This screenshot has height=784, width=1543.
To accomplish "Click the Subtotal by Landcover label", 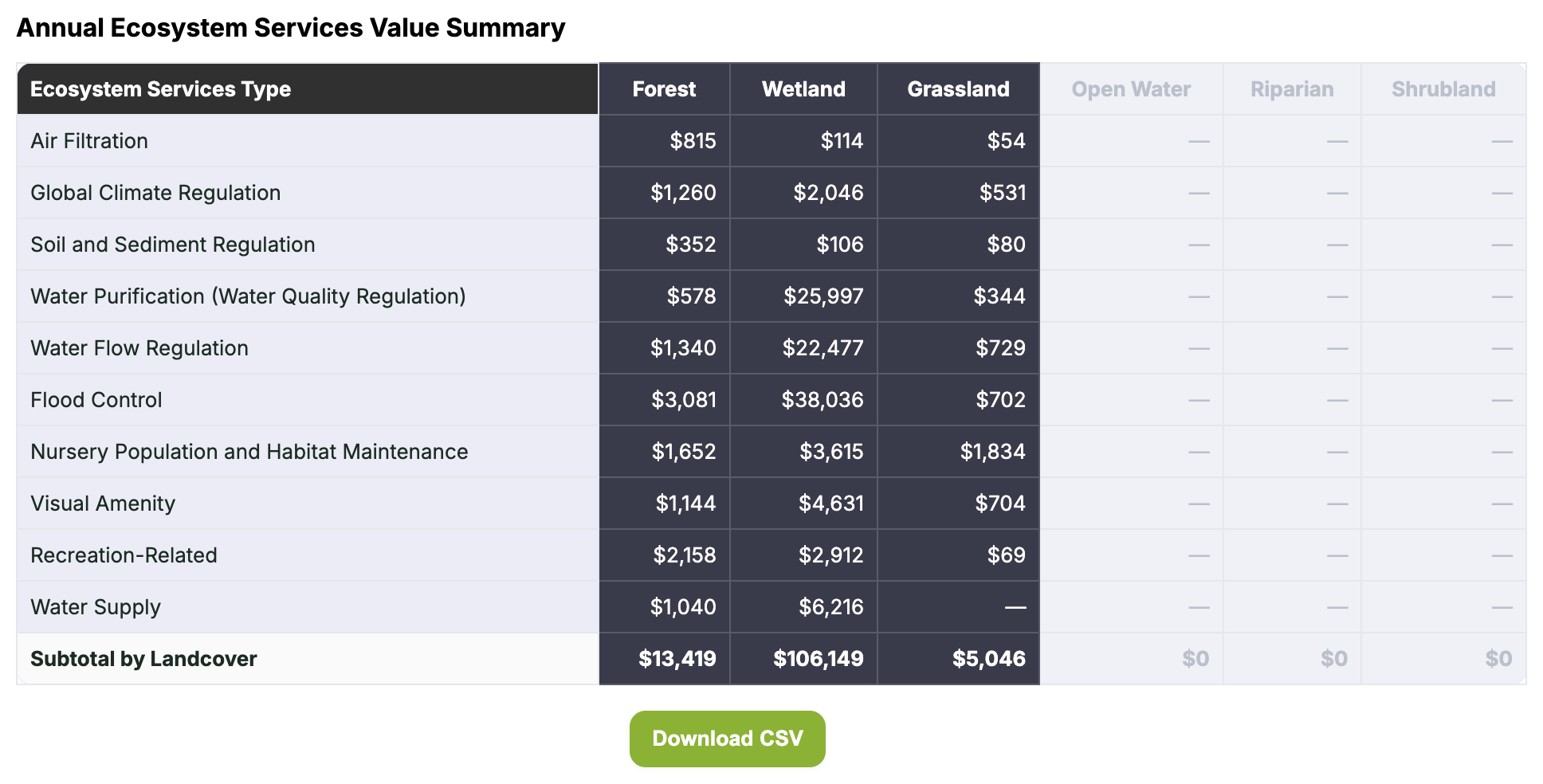I will [143, 659].
